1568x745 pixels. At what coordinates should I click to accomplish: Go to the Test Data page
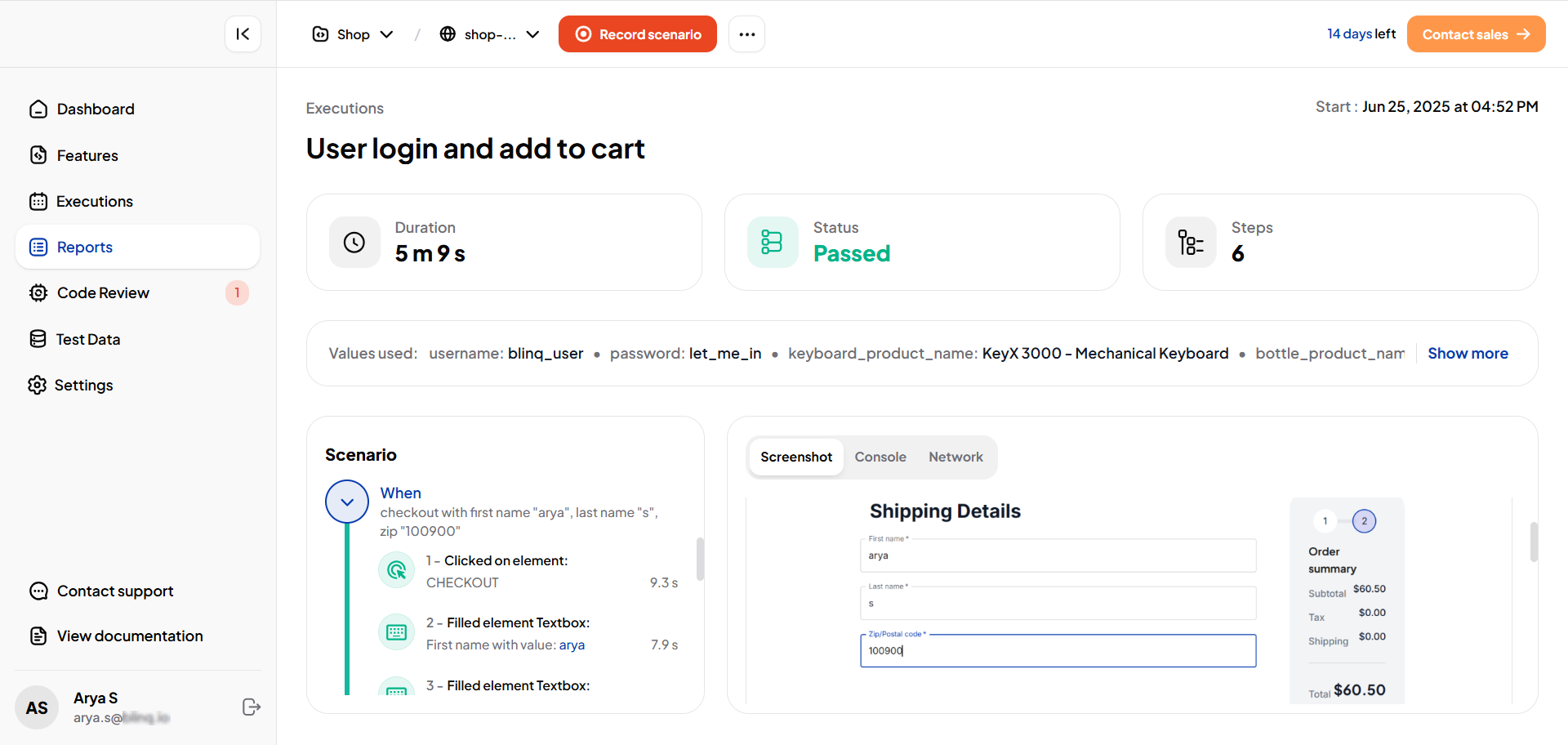click(88, 339)
